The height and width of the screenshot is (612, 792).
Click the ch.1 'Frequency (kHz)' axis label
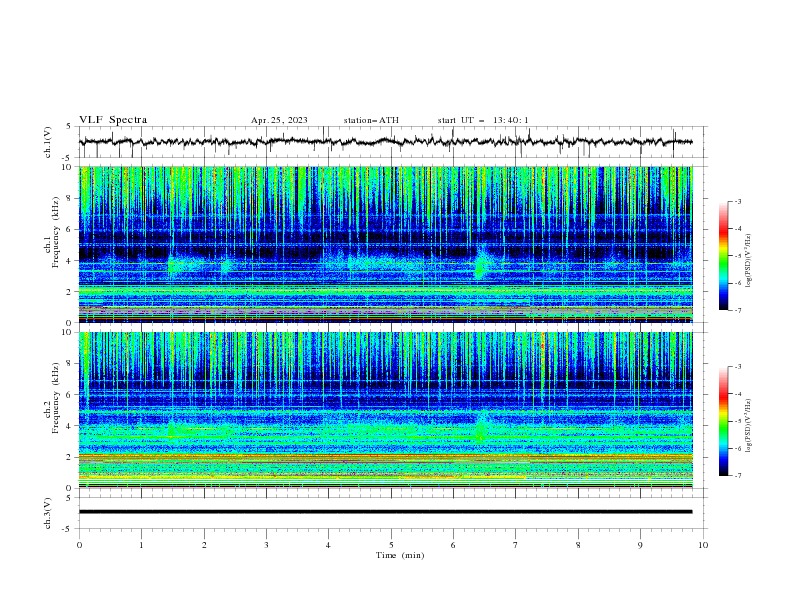coord(56,231)
